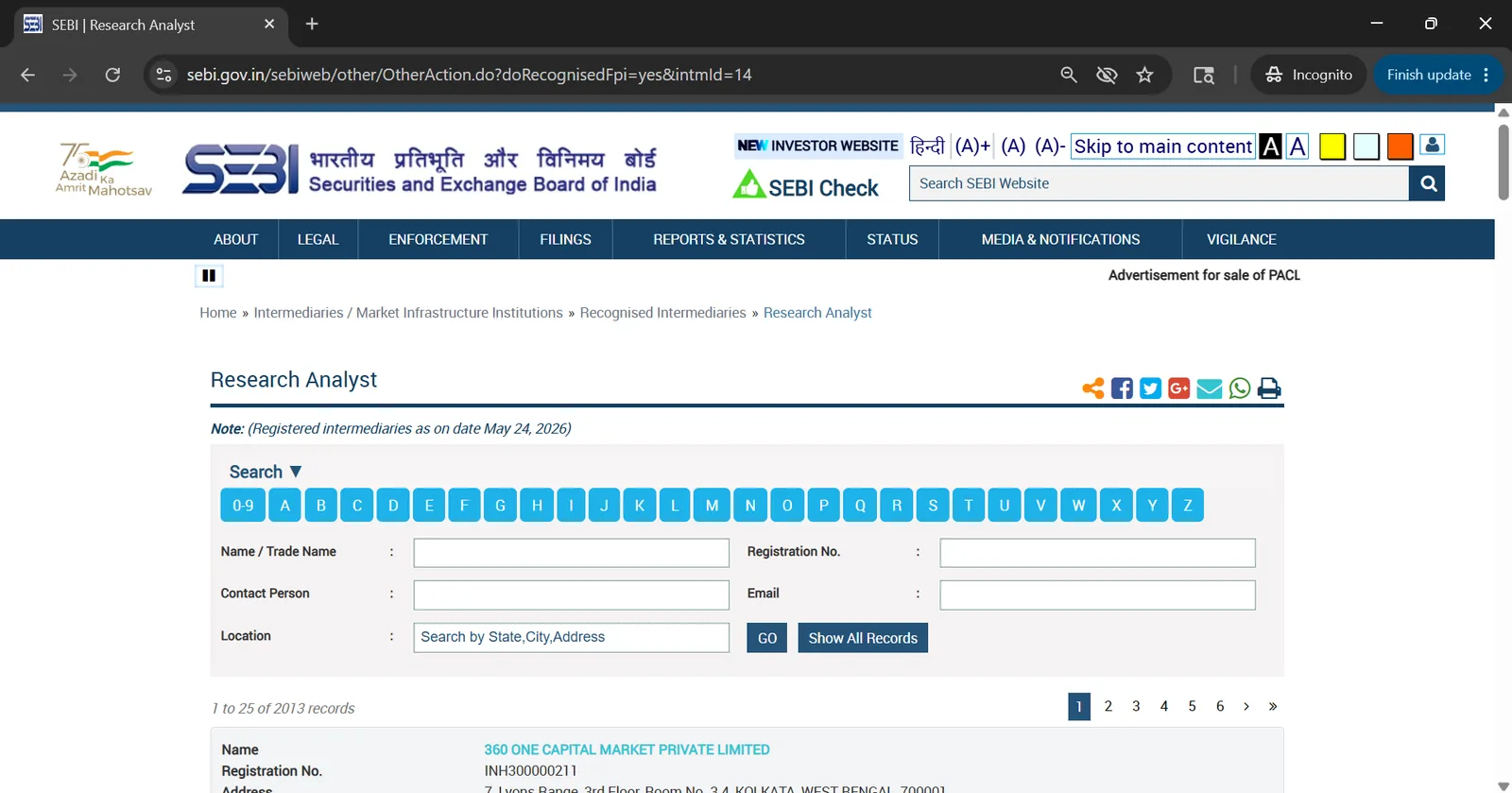Select black high-contrast theme A
This screenshot has width=1512, height=793.
[1271, 147]
